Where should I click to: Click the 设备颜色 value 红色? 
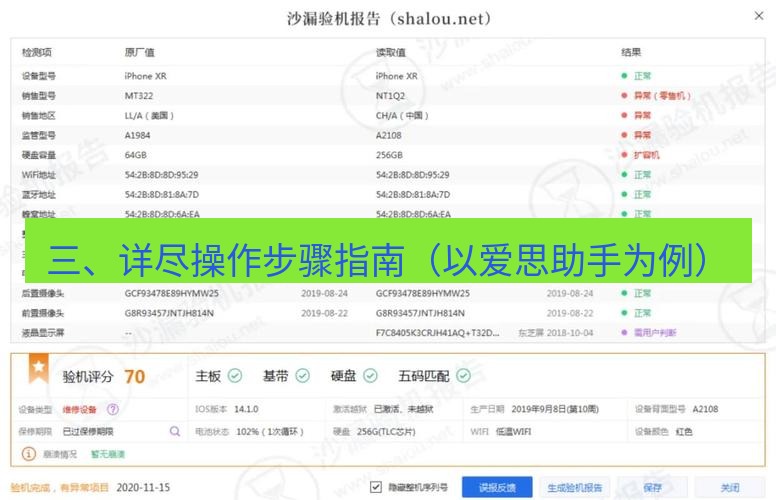click(x=684, y=432)
